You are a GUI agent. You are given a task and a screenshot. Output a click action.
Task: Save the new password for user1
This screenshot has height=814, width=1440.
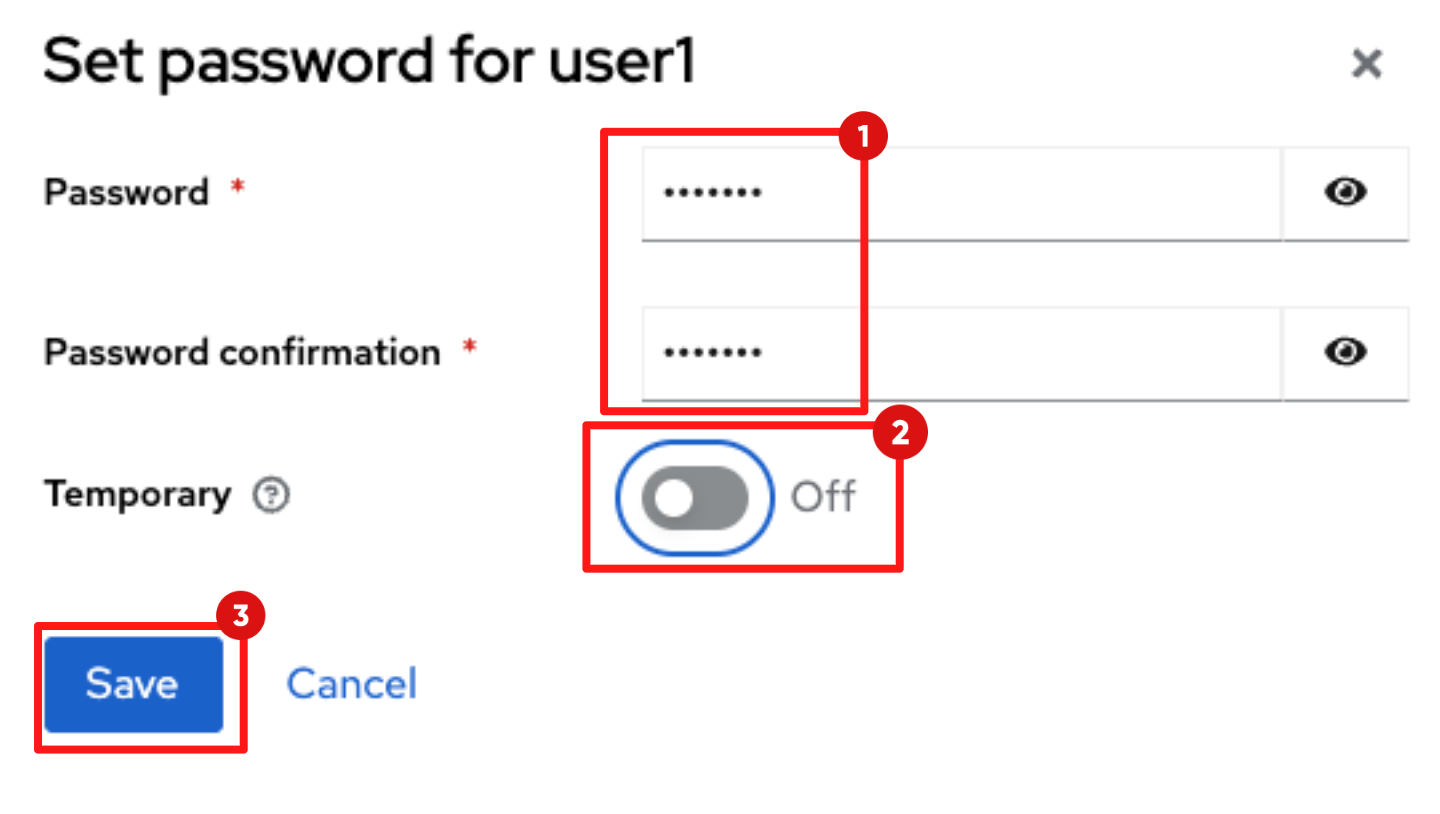tap(133, 684)
